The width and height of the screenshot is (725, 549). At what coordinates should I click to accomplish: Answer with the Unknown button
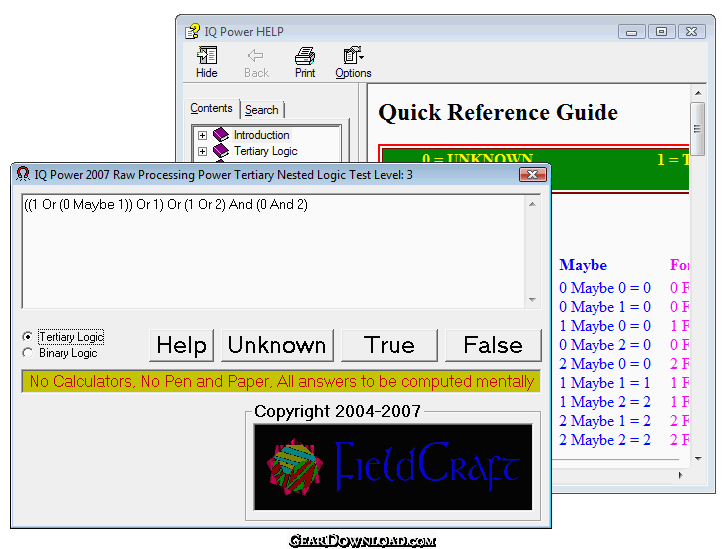(277, 345)
